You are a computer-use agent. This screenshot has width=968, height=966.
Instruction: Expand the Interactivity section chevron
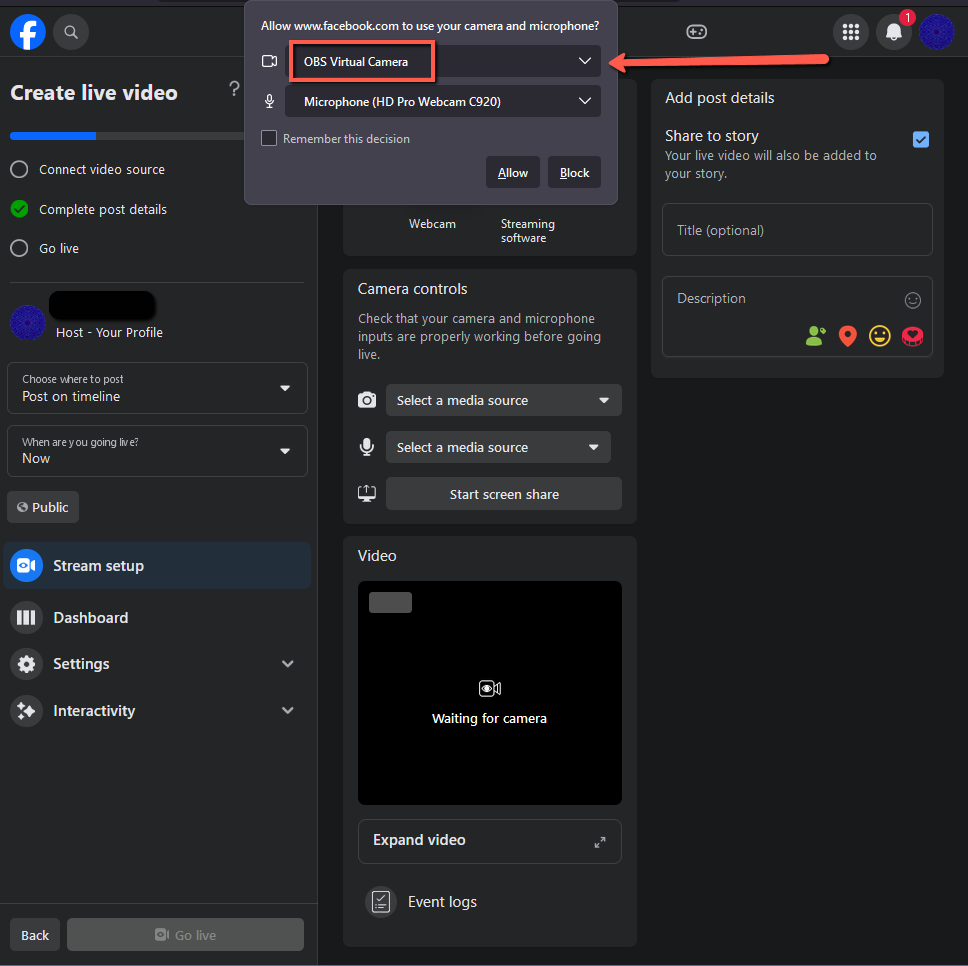point(287,710)
